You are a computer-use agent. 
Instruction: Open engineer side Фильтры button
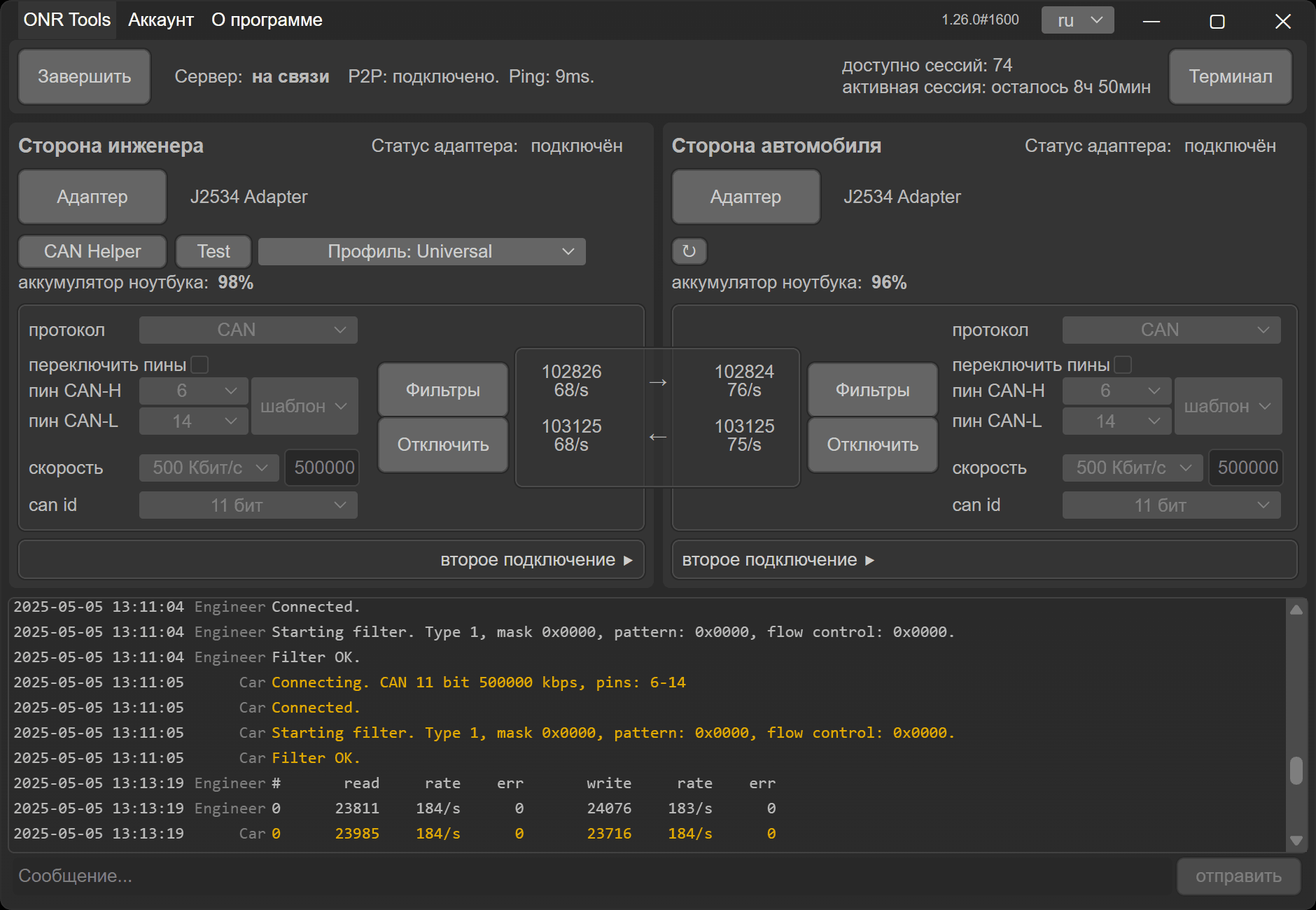443,390
